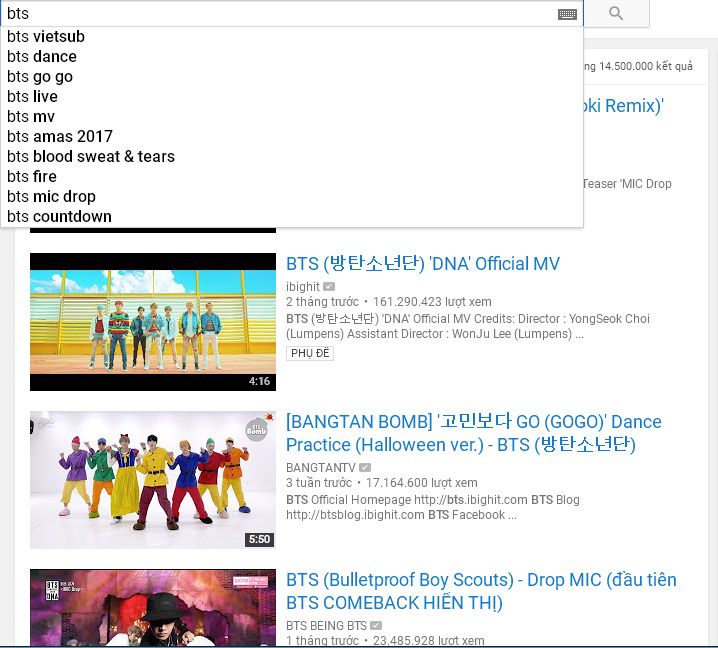
Task: Open the BANGTAN BOMB Dance Practice thumbnail
Action: coord(152,479)
